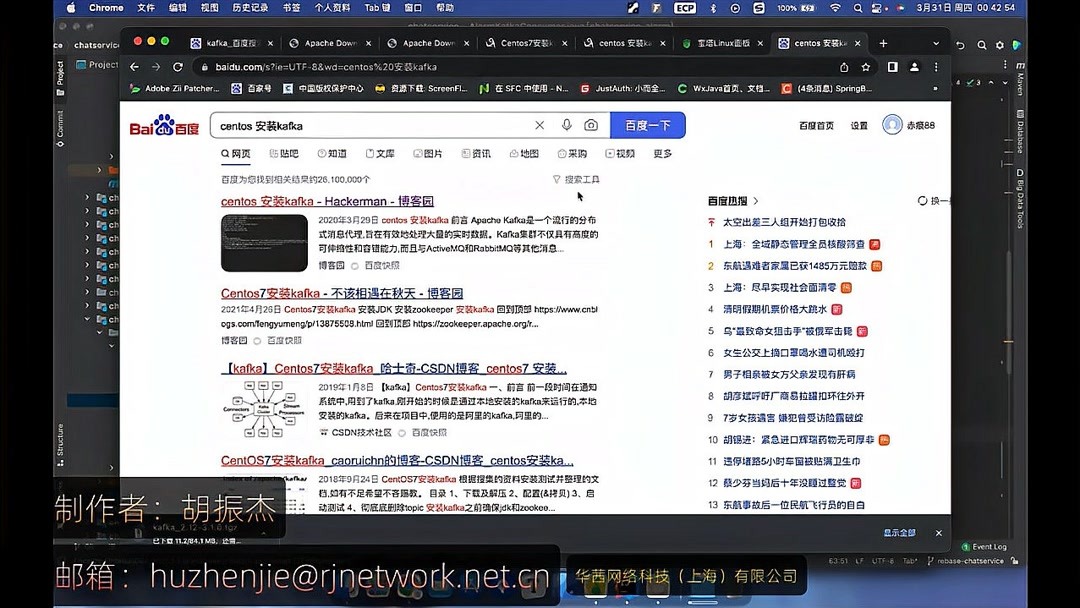
Task: Open Chrome's three-dot menu
Action: 937,67
